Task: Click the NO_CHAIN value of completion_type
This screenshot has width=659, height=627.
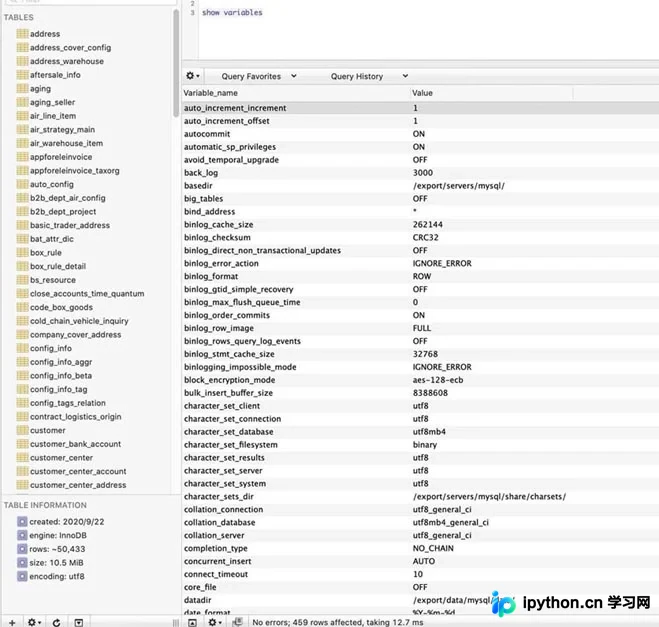Action: [433, 548]
